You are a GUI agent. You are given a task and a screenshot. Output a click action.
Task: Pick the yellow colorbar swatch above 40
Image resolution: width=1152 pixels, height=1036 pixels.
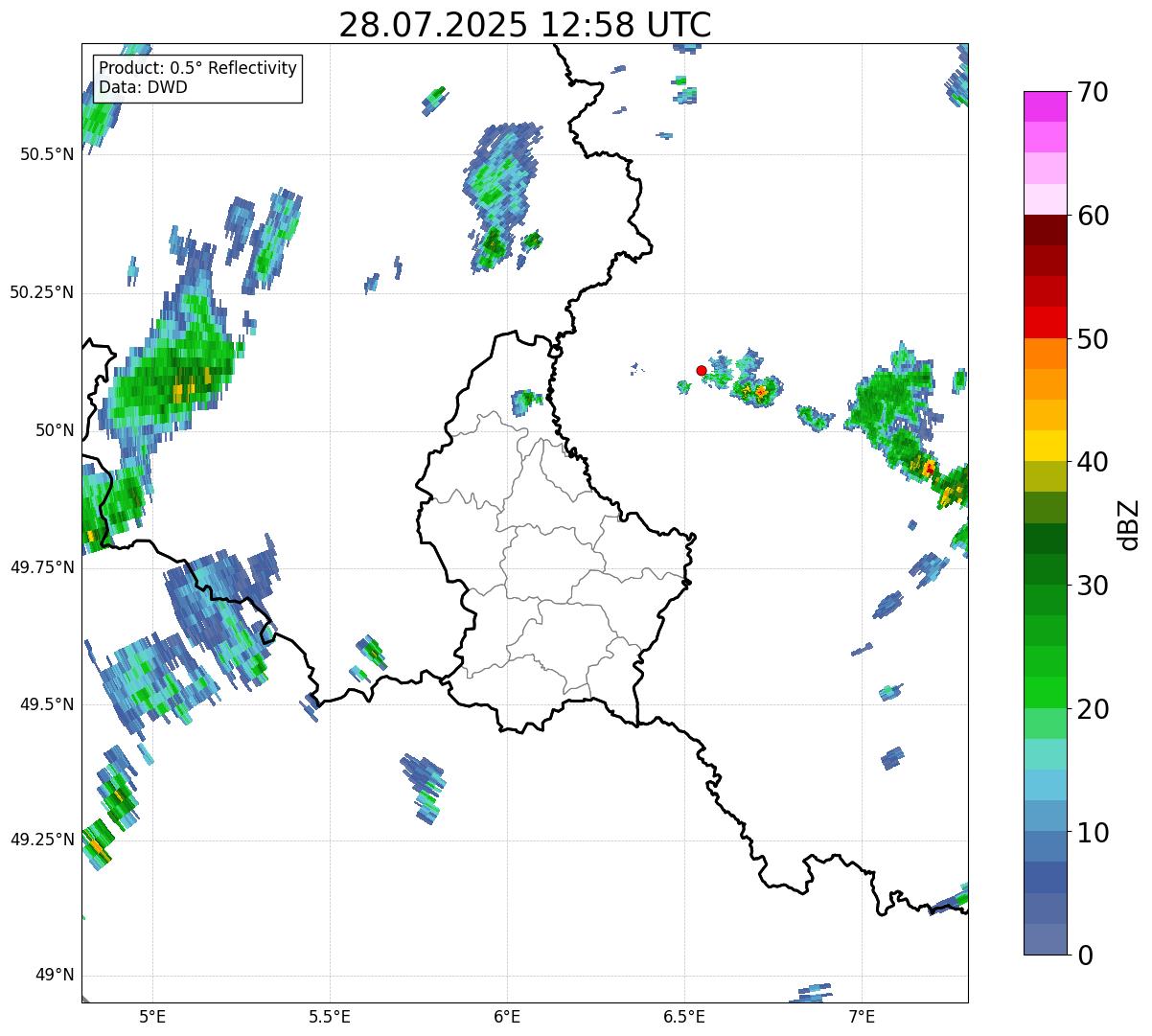click(x=1045, y=446)
